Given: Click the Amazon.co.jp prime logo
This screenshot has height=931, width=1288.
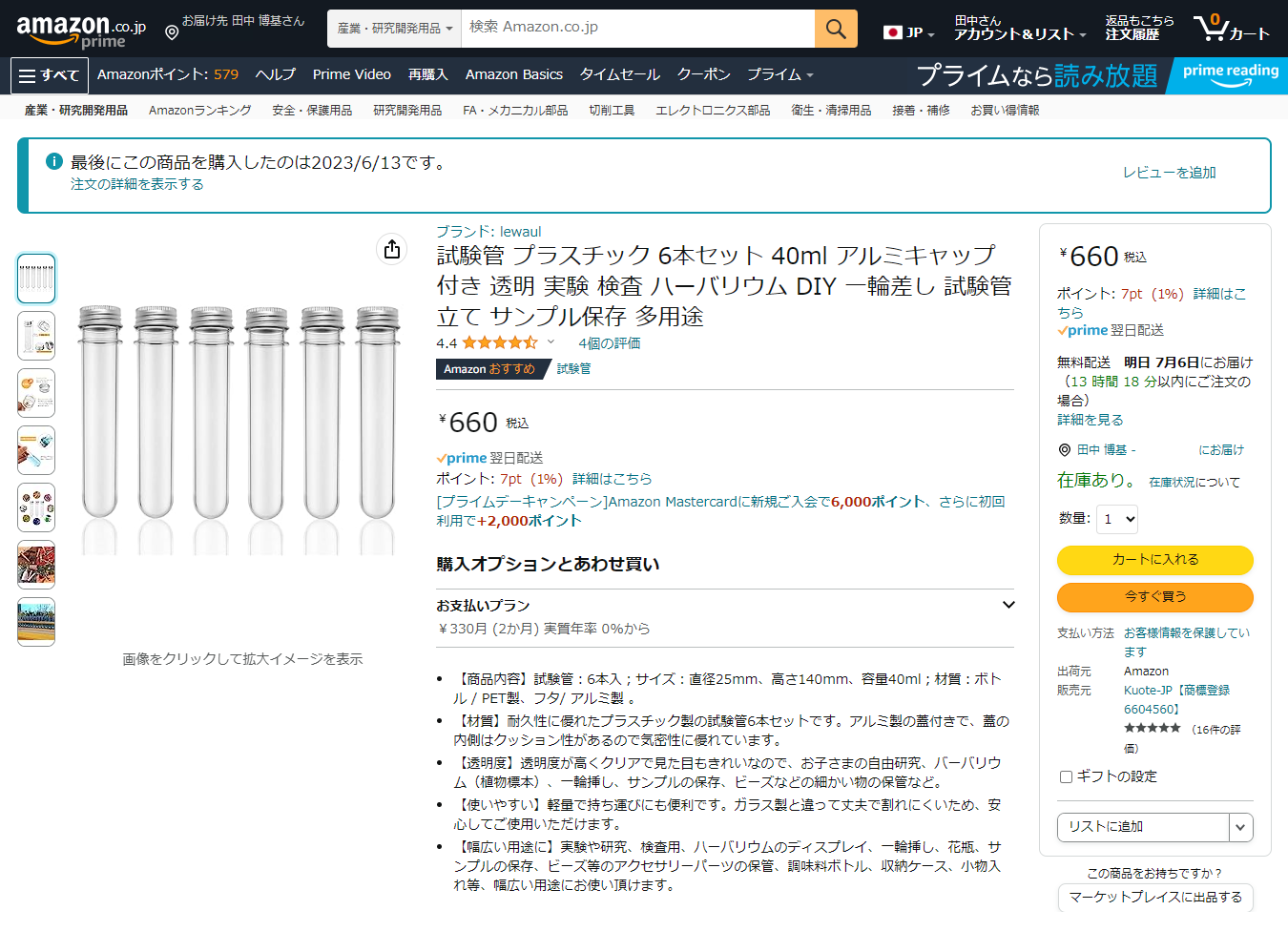Looking at the screenshot, I should coord(80,31).
